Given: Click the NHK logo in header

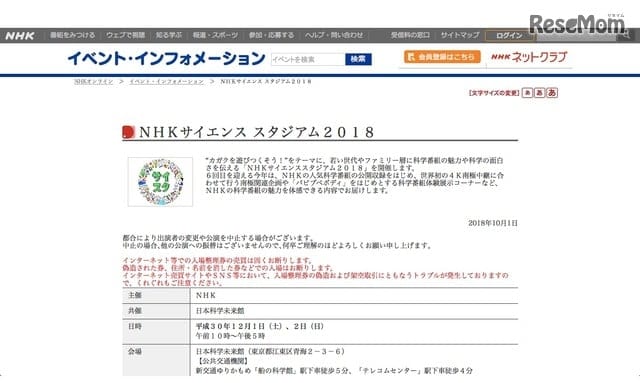Looking at the screenshot, I should 20,36.
